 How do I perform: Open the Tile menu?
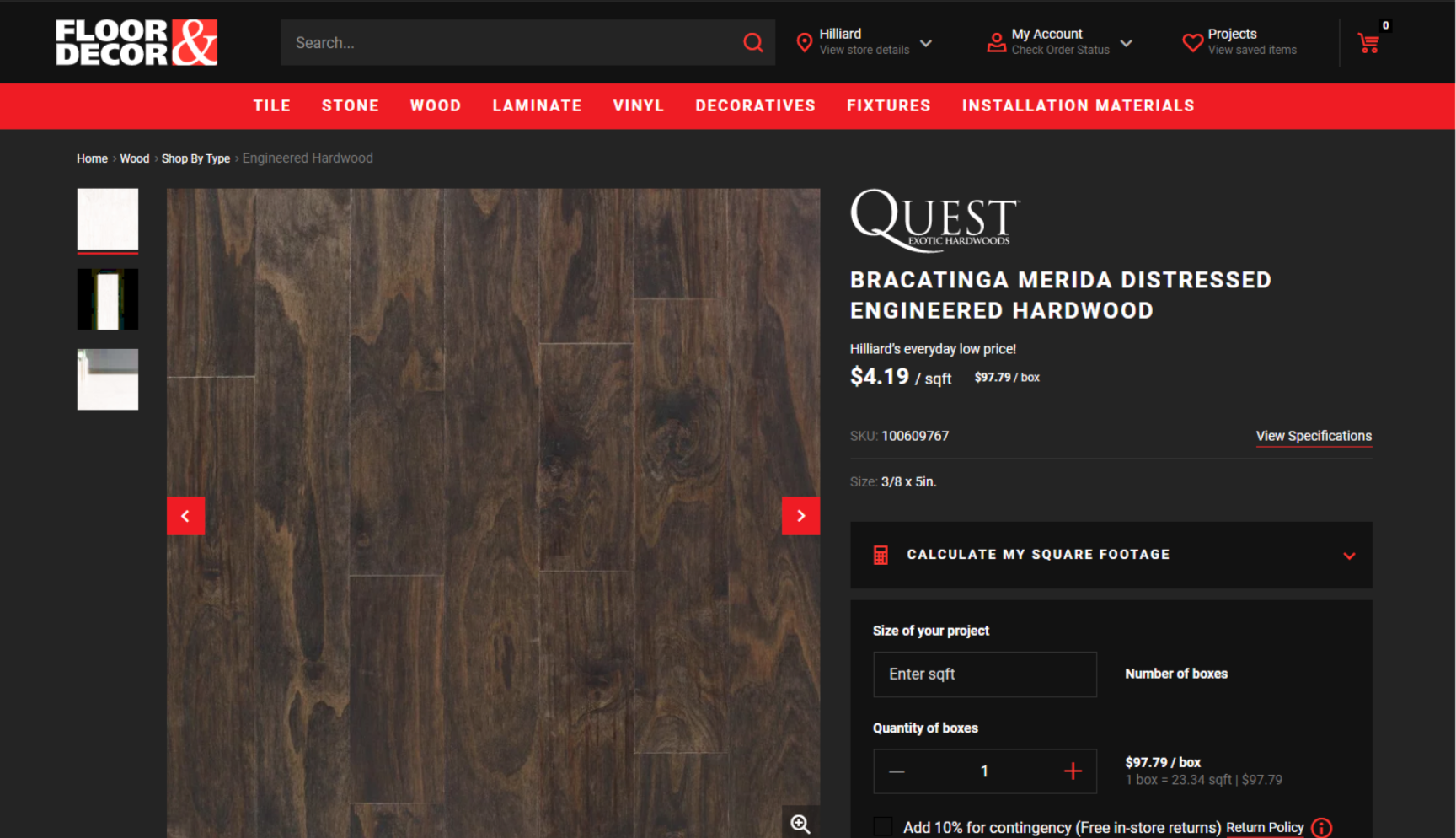[272, 105]
